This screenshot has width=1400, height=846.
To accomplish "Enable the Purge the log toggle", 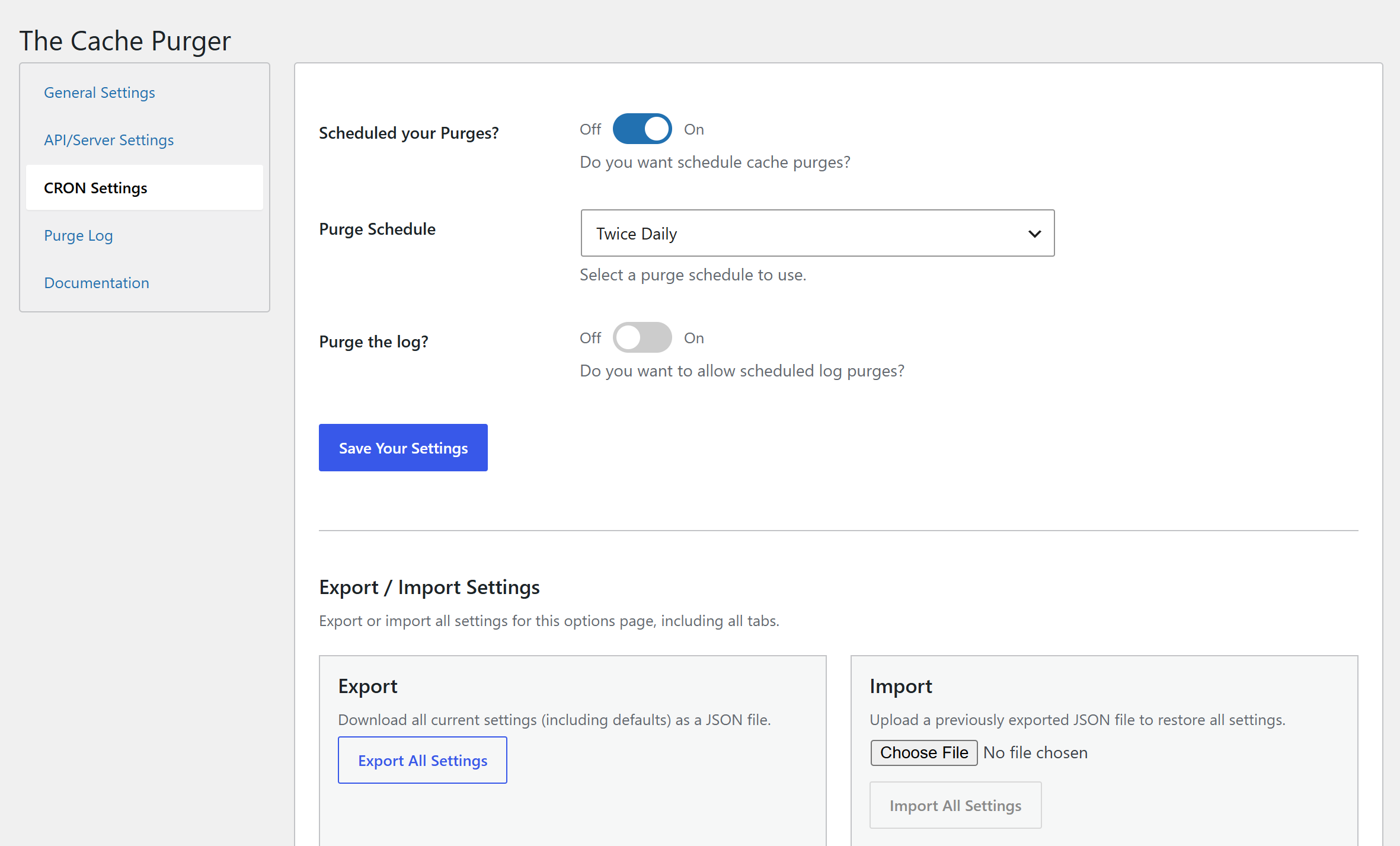I will click(x=642, y=337).
